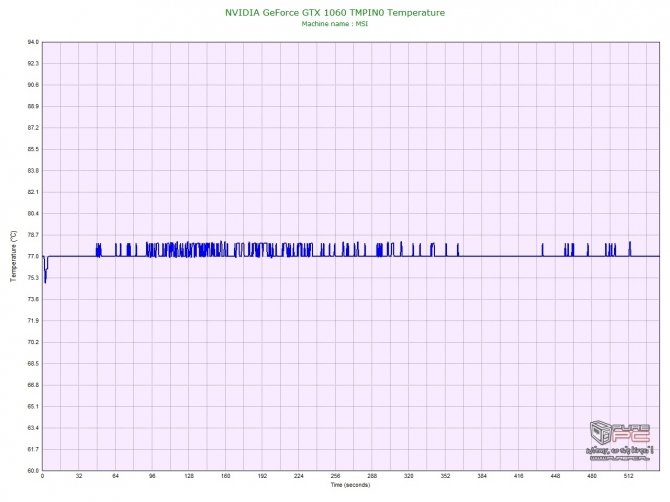The height and width of the screenshot is (502, 670).
Task: Click the 75.3 y-axis tick label
Action: point(33,278)
